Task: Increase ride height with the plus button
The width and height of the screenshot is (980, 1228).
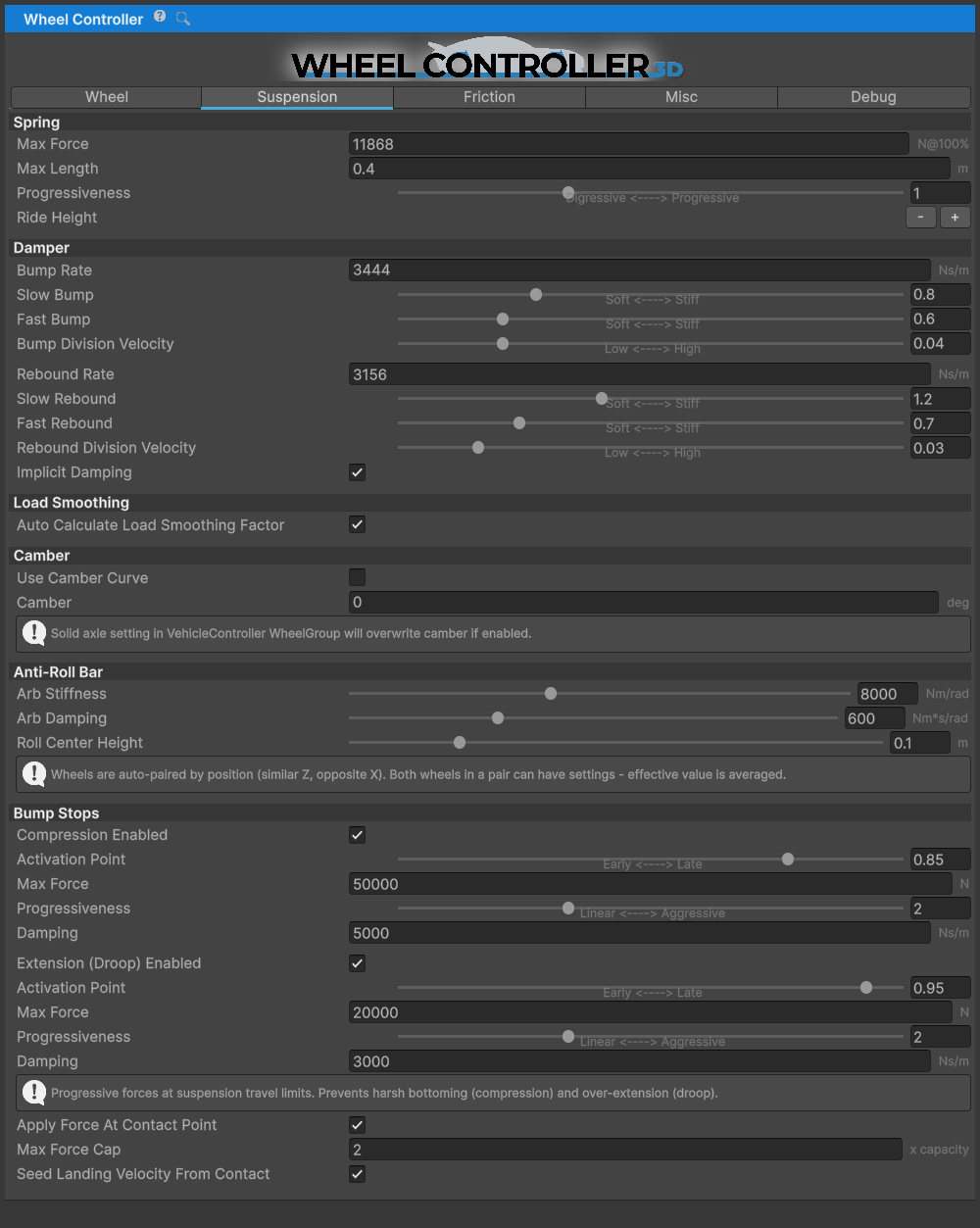Action: (955, 218)
